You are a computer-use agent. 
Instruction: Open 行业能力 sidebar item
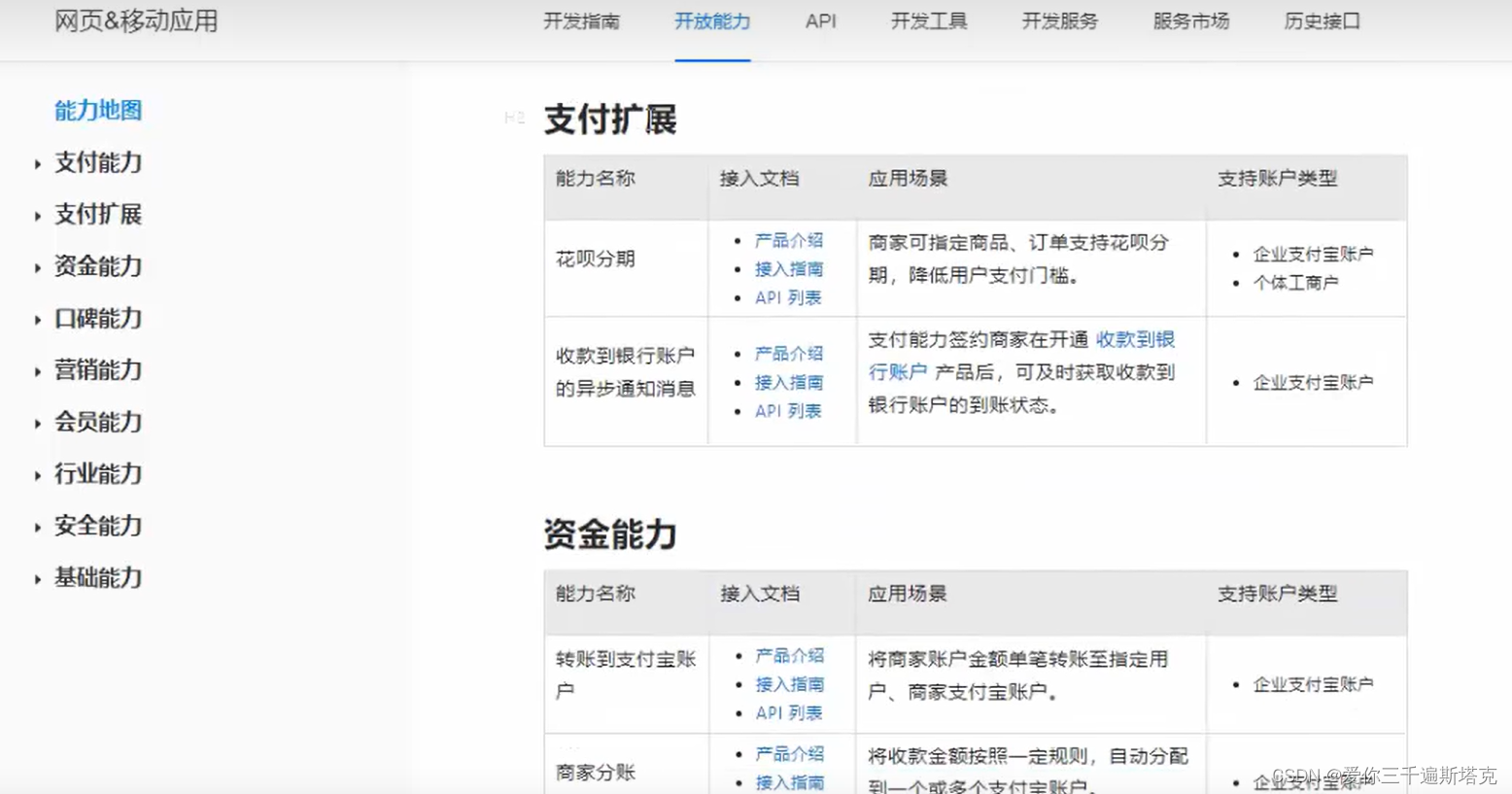point(98,474)
